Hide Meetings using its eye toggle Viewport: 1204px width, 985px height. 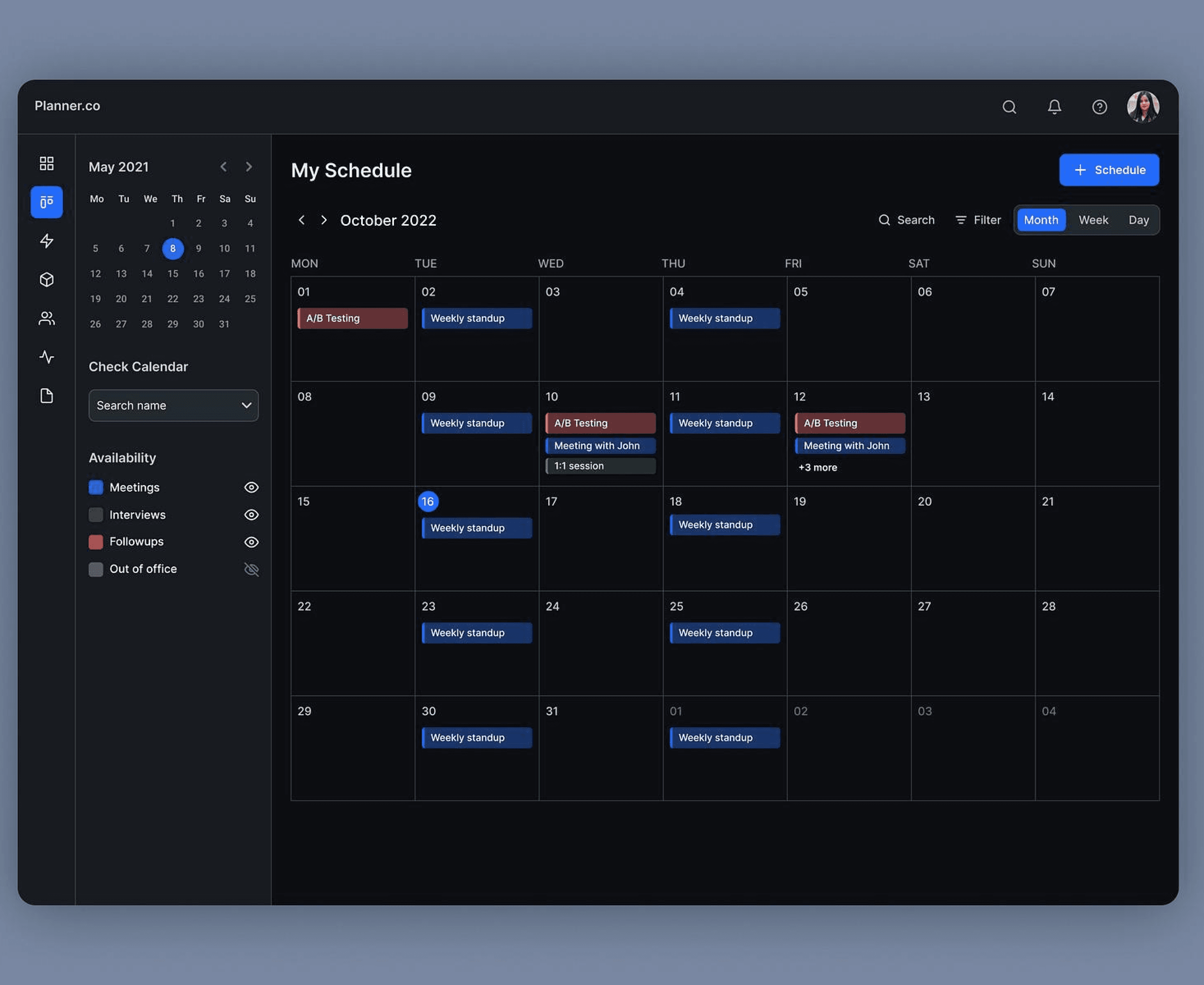252,487
